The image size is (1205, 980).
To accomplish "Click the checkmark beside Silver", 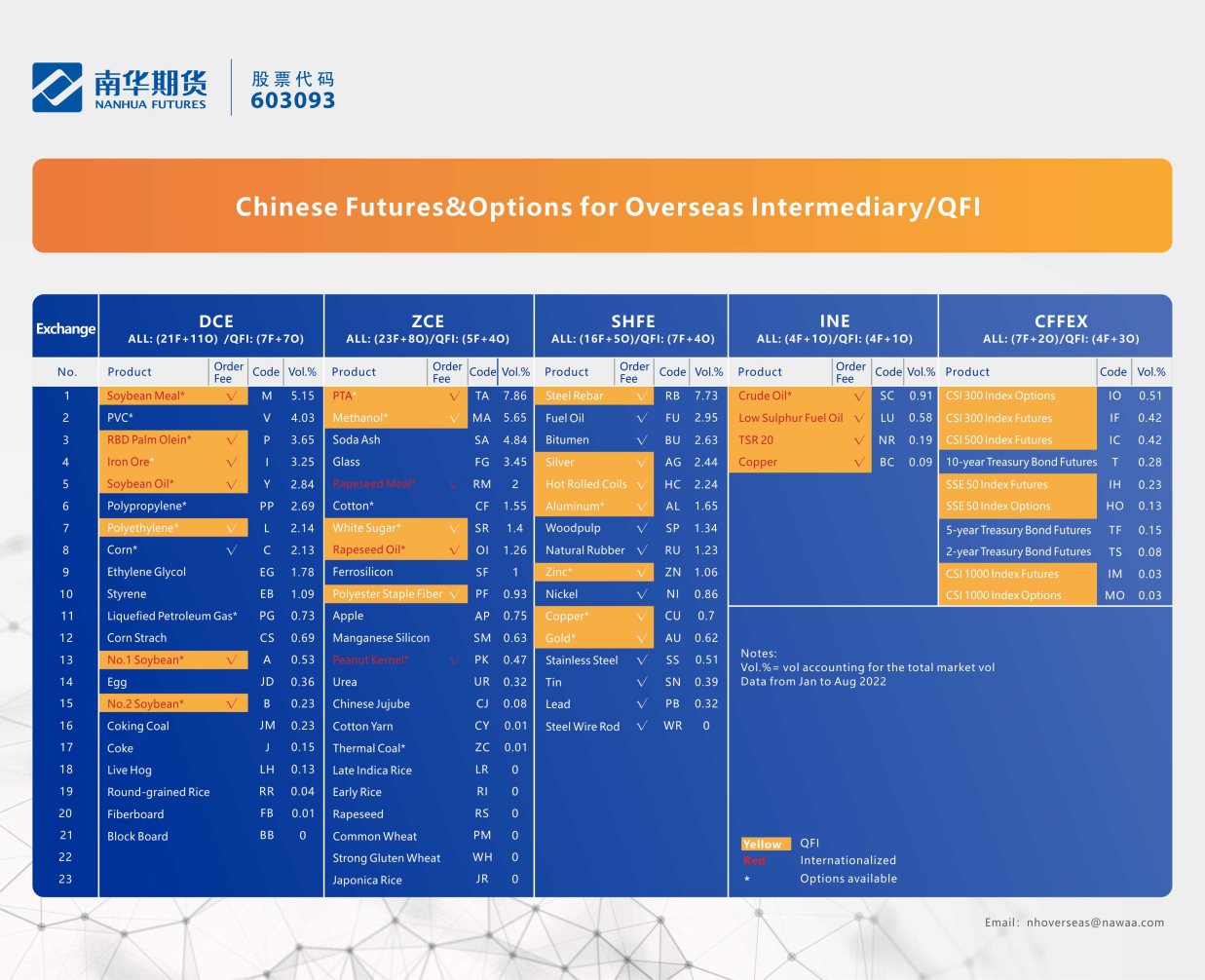I will tap(641, 463).
